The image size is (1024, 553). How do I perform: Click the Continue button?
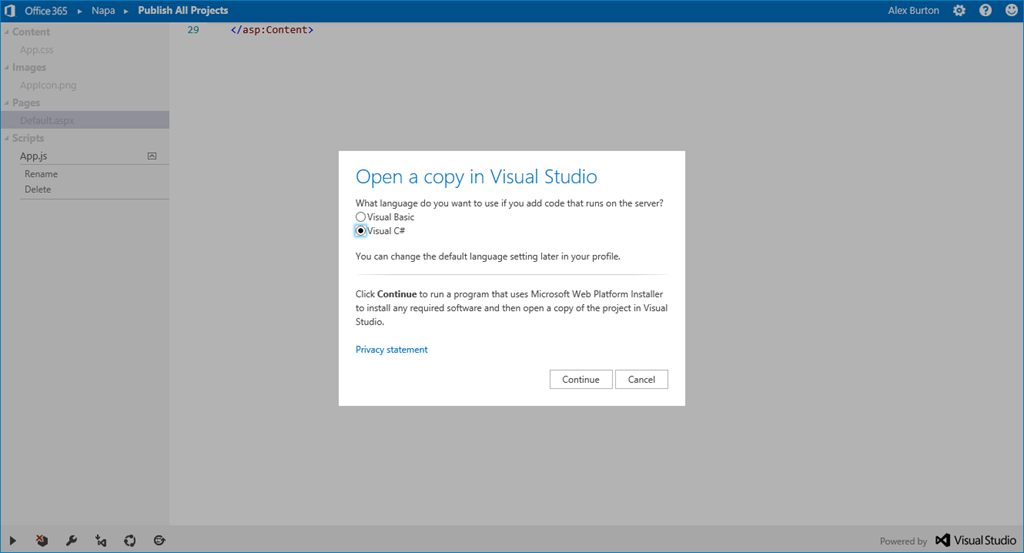coord(581,379)
